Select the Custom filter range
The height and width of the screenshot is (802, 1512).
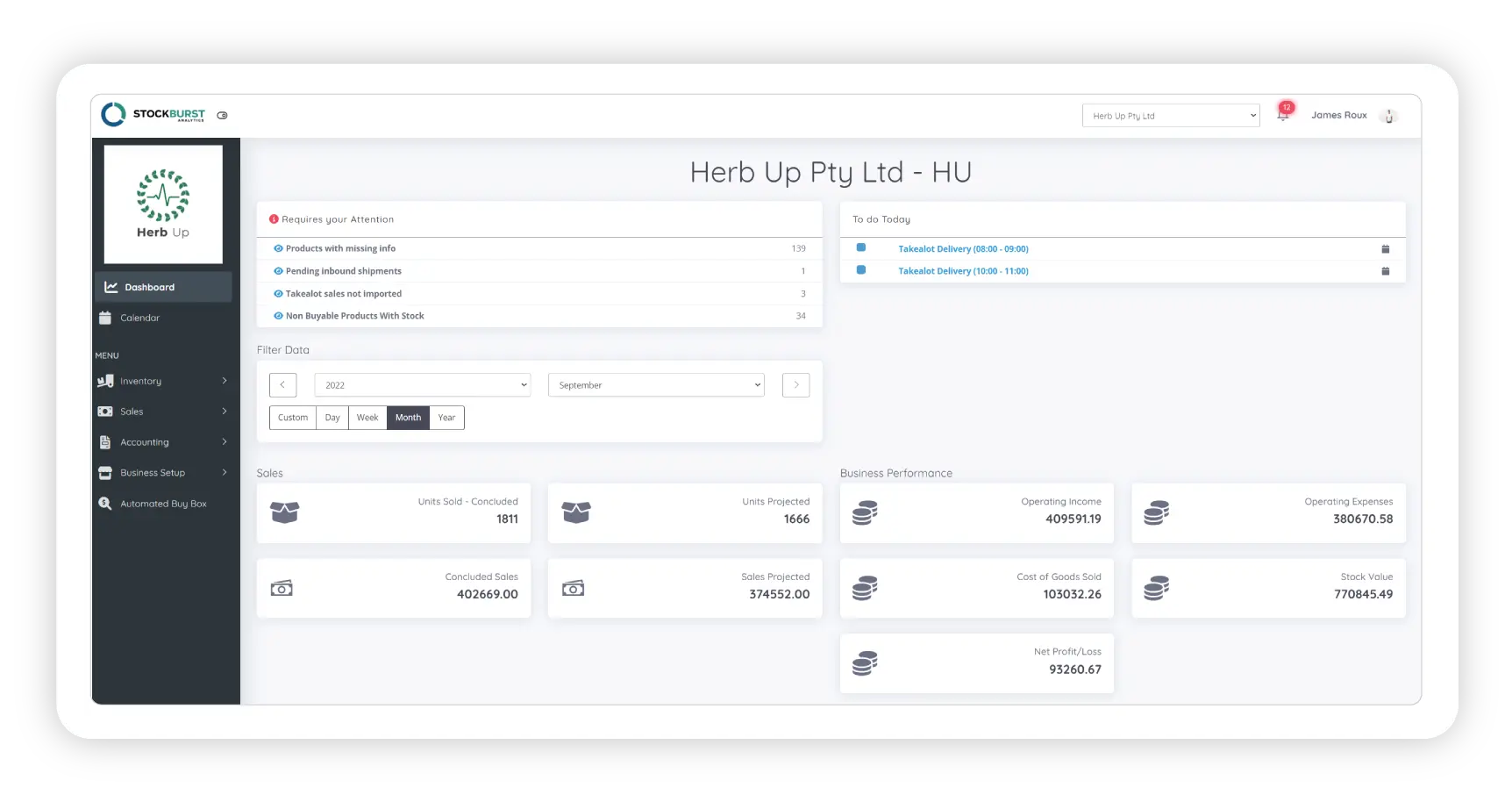coord(293,418)
